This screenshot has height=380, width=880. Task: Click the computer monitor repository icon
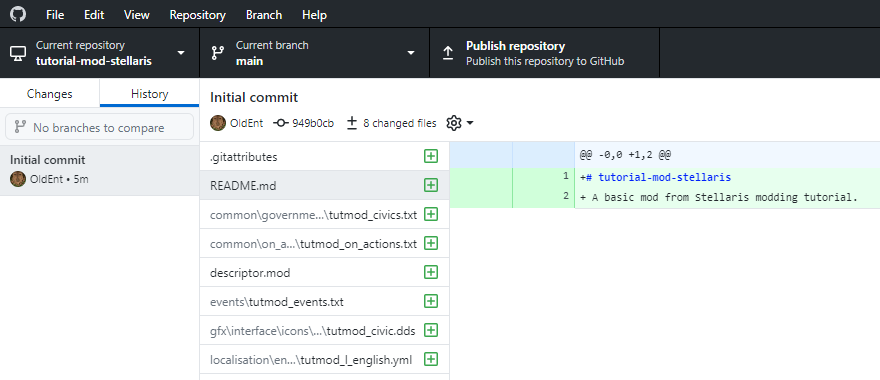click(18, 53)
